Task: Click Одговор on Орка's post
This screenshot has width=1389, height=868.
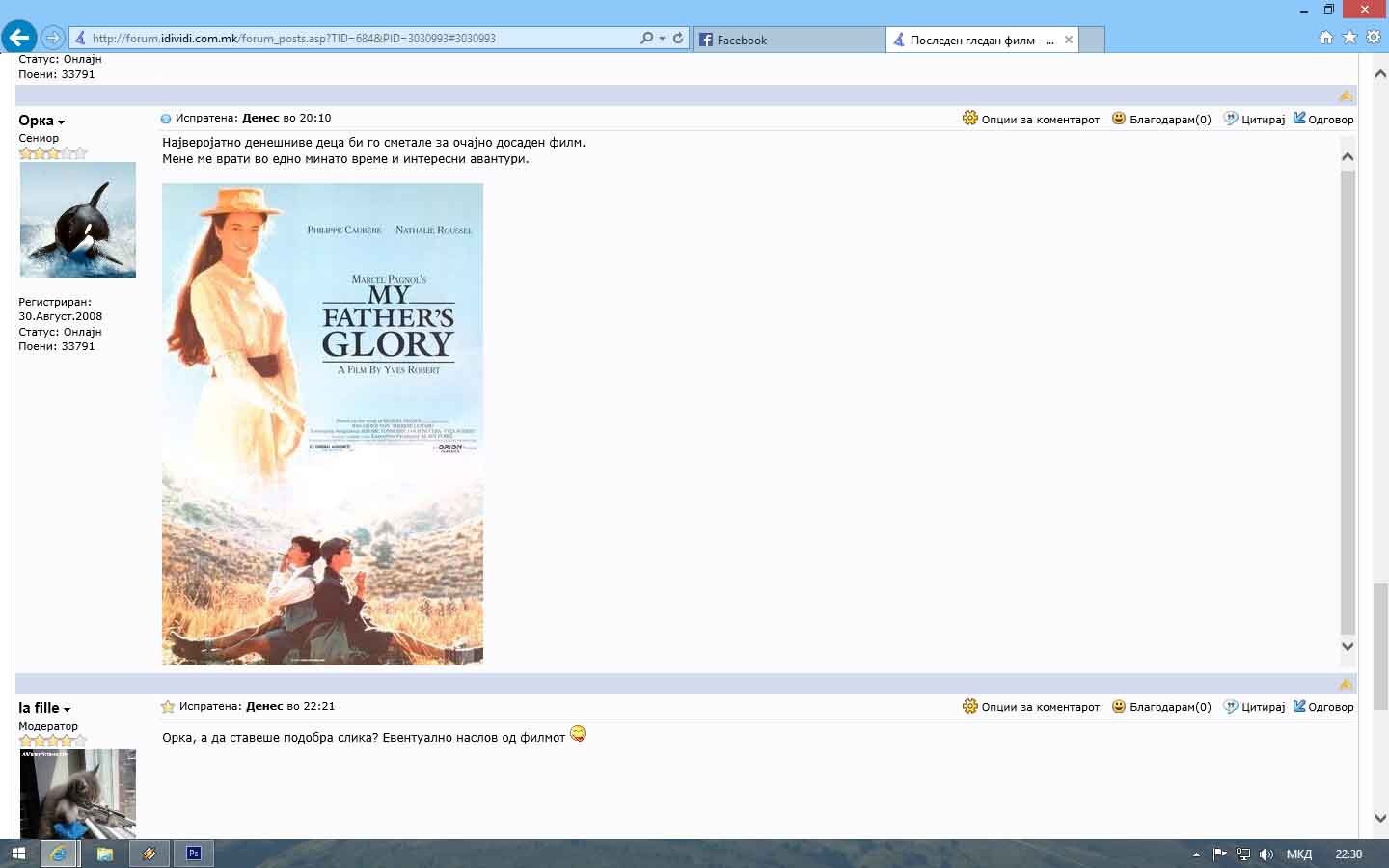Action: (x=1331, y=120)
